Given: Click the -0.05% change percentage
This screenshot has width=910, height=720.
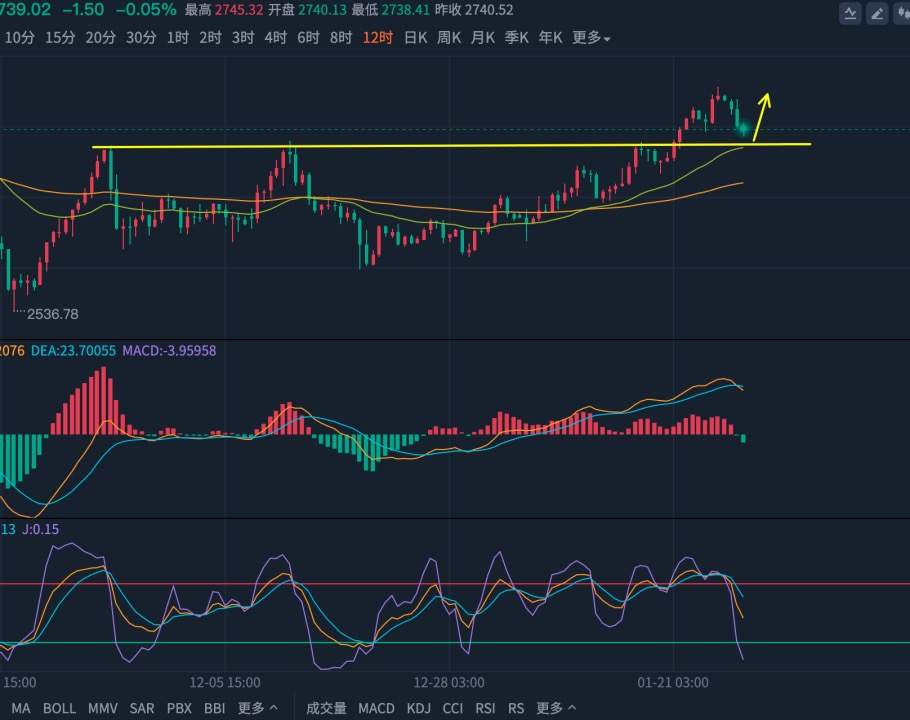Looking at the screenshot, I should pyautogui.click(x=146, y=10).
